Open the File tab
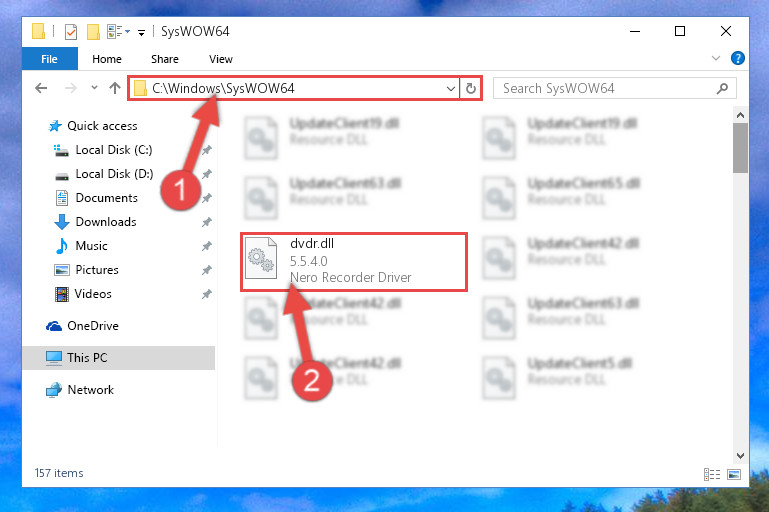The height and width of the screenshot is (512, 769). point(50,59)
